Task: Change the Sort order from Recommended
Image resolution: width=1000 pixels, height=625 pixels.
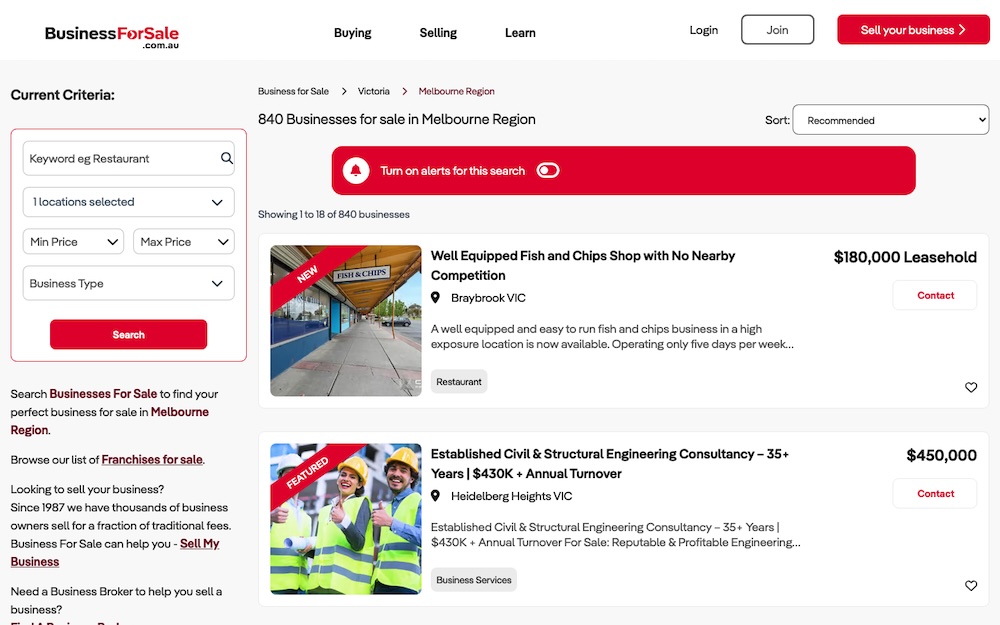Action: pyautogui.click(x=890, y=120)
